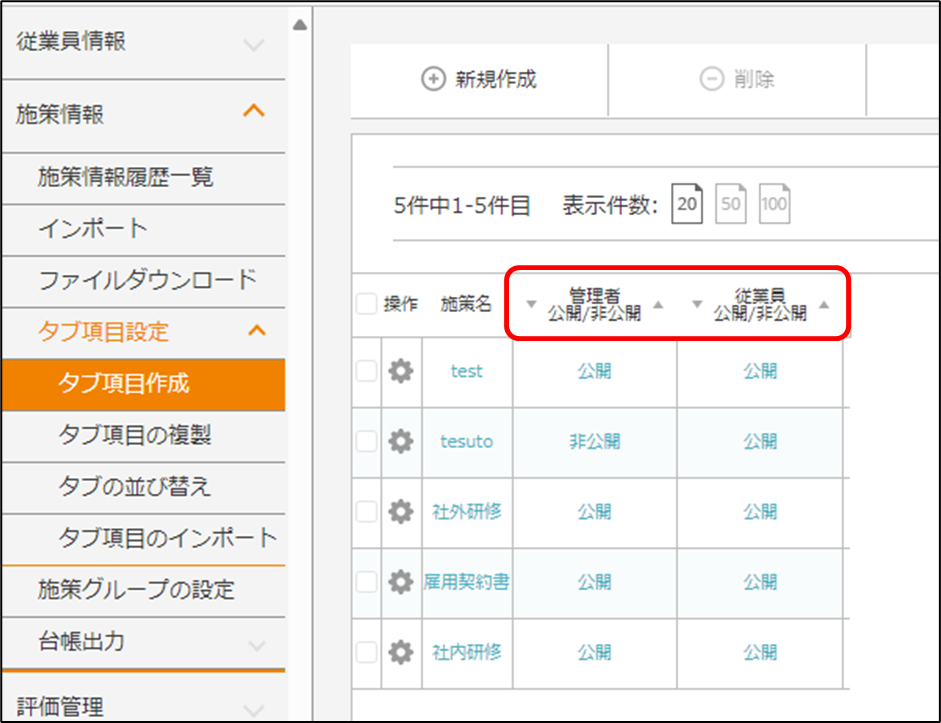Click the gear icon in the test row
Screen dimensions: 941x723
click(x=400, y=372)
